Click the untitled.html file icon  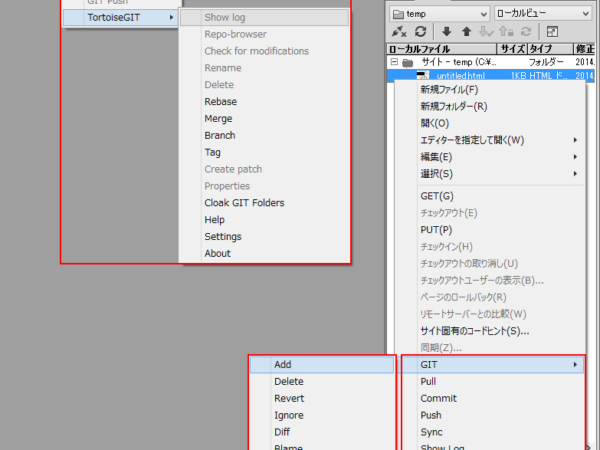point(422,75)
